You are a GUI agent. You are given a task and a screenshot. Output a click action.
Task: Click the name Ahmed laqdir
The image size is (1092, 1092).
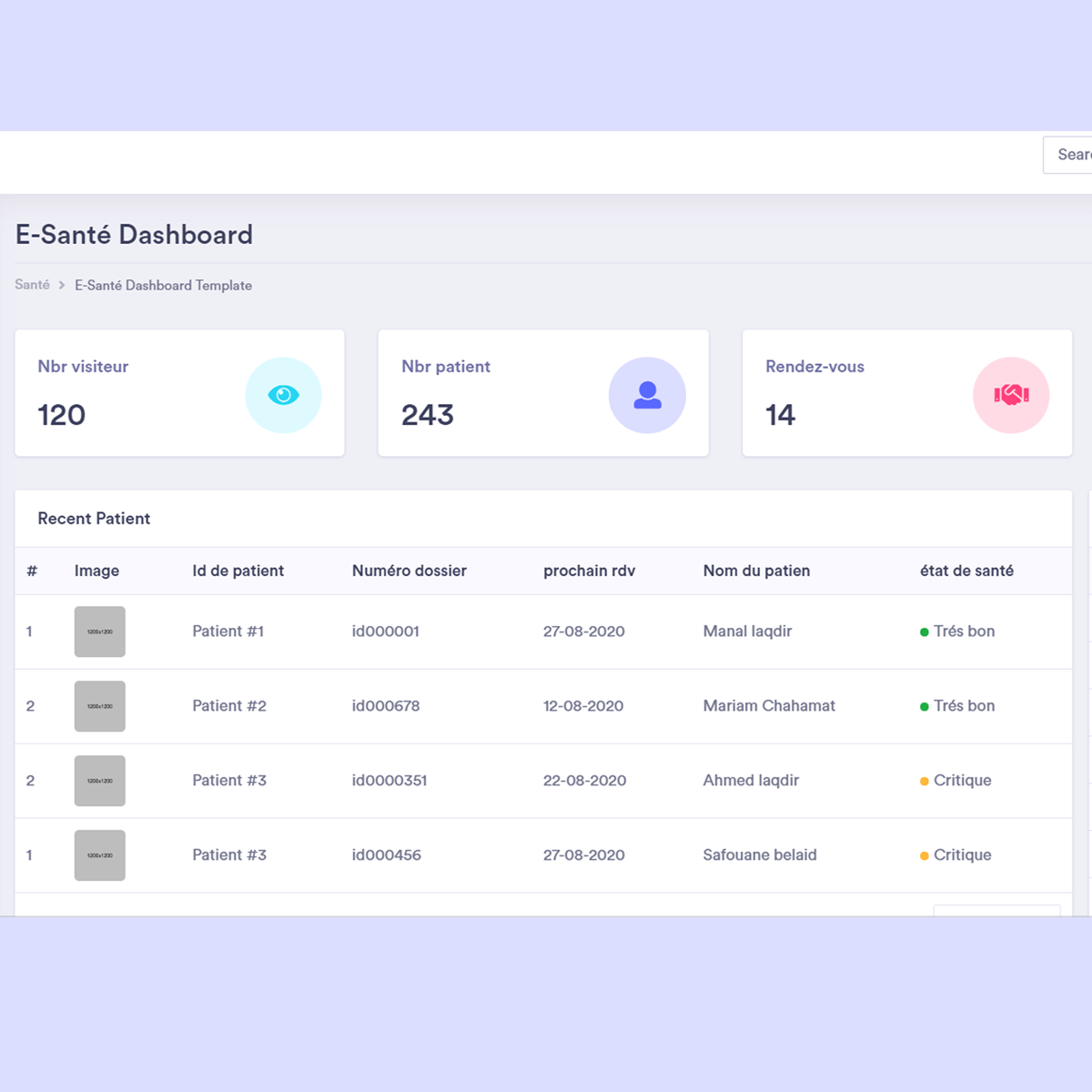click(x=751, y=780)
